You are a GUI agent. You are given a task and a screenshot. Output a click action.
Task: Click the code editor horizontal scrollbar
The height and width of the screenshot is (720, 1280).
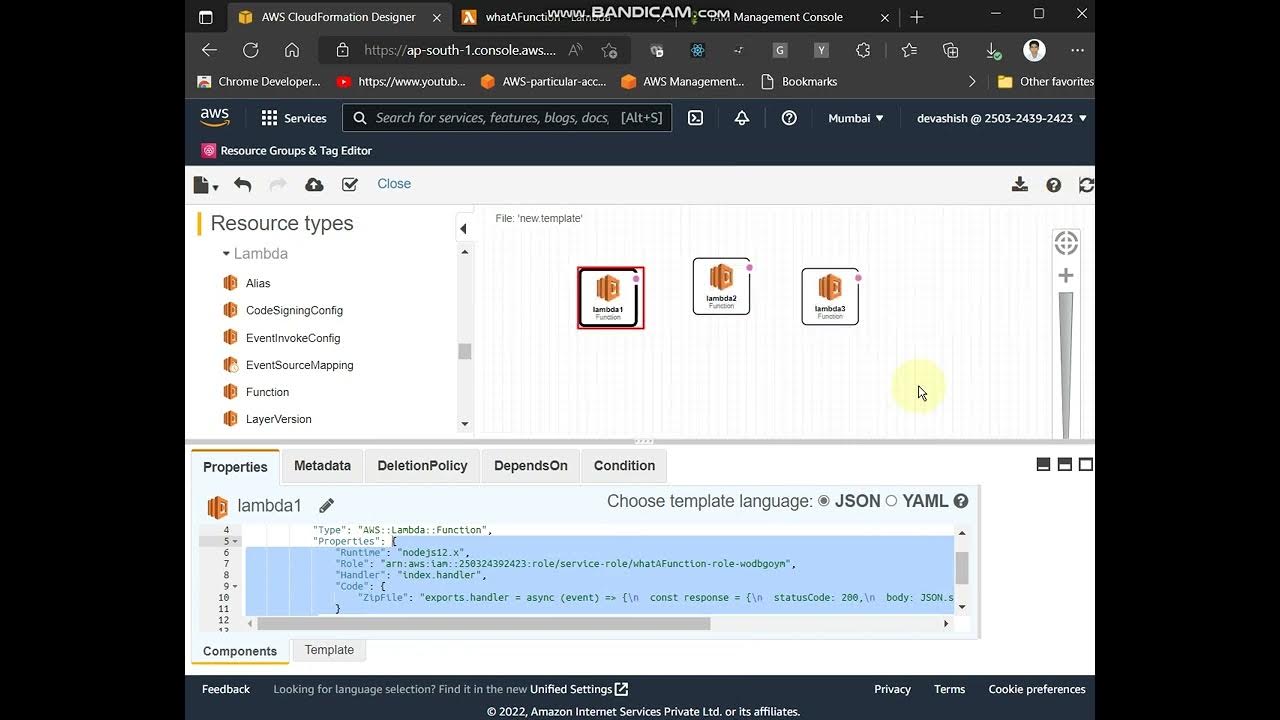(484, 624)
